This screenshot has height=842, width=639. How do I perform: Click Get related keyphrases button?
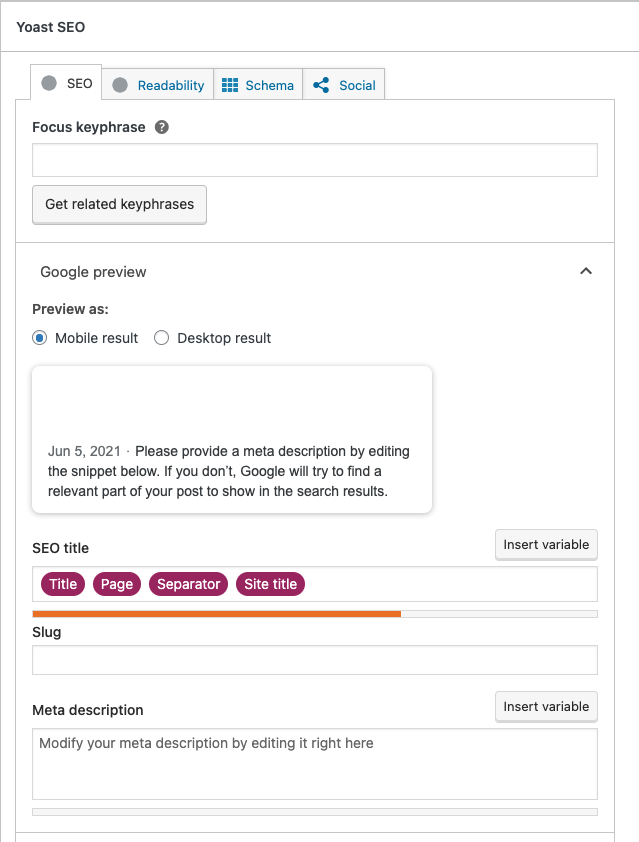[x=119, y=205]
